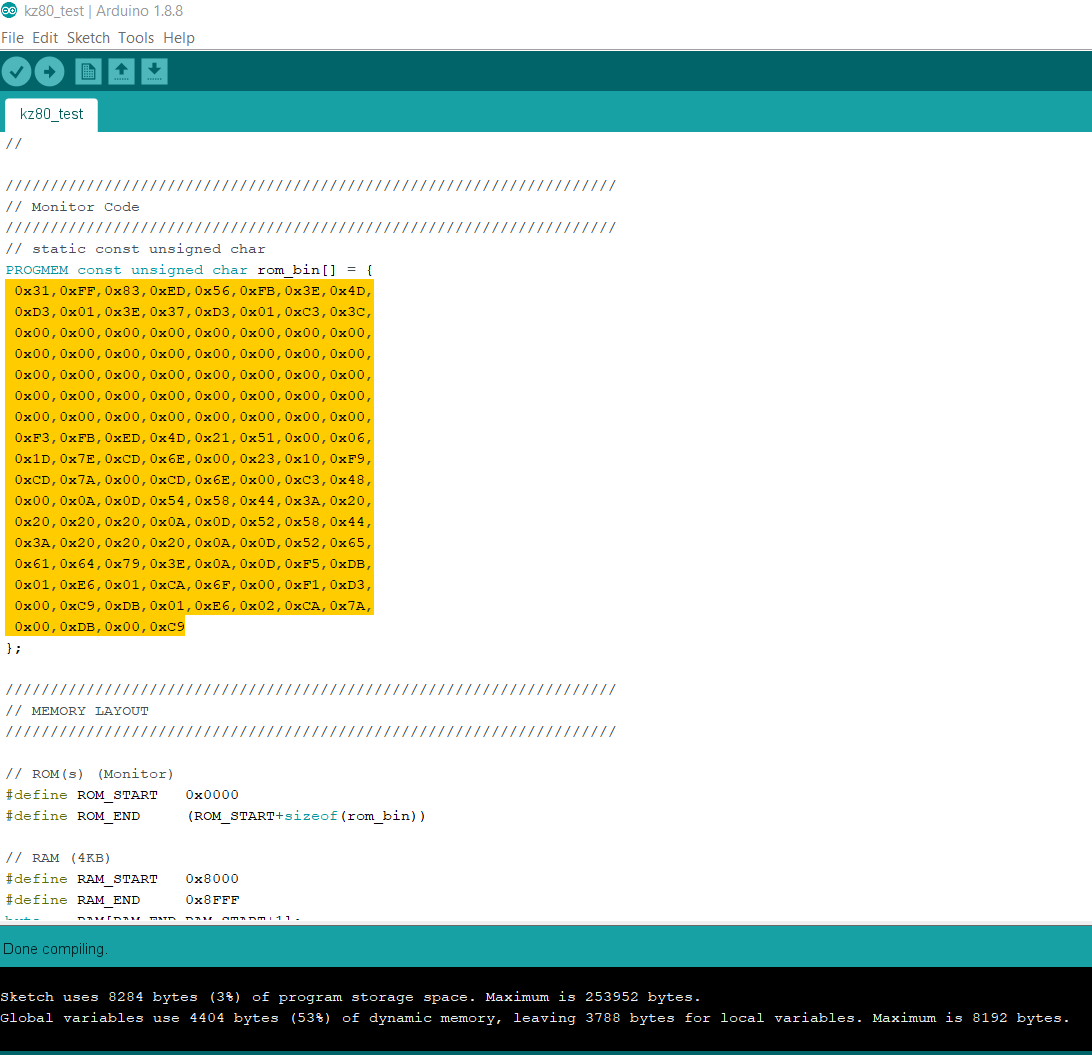Click the '// ROM(s) (Monitor)' comment

point(89,774)
